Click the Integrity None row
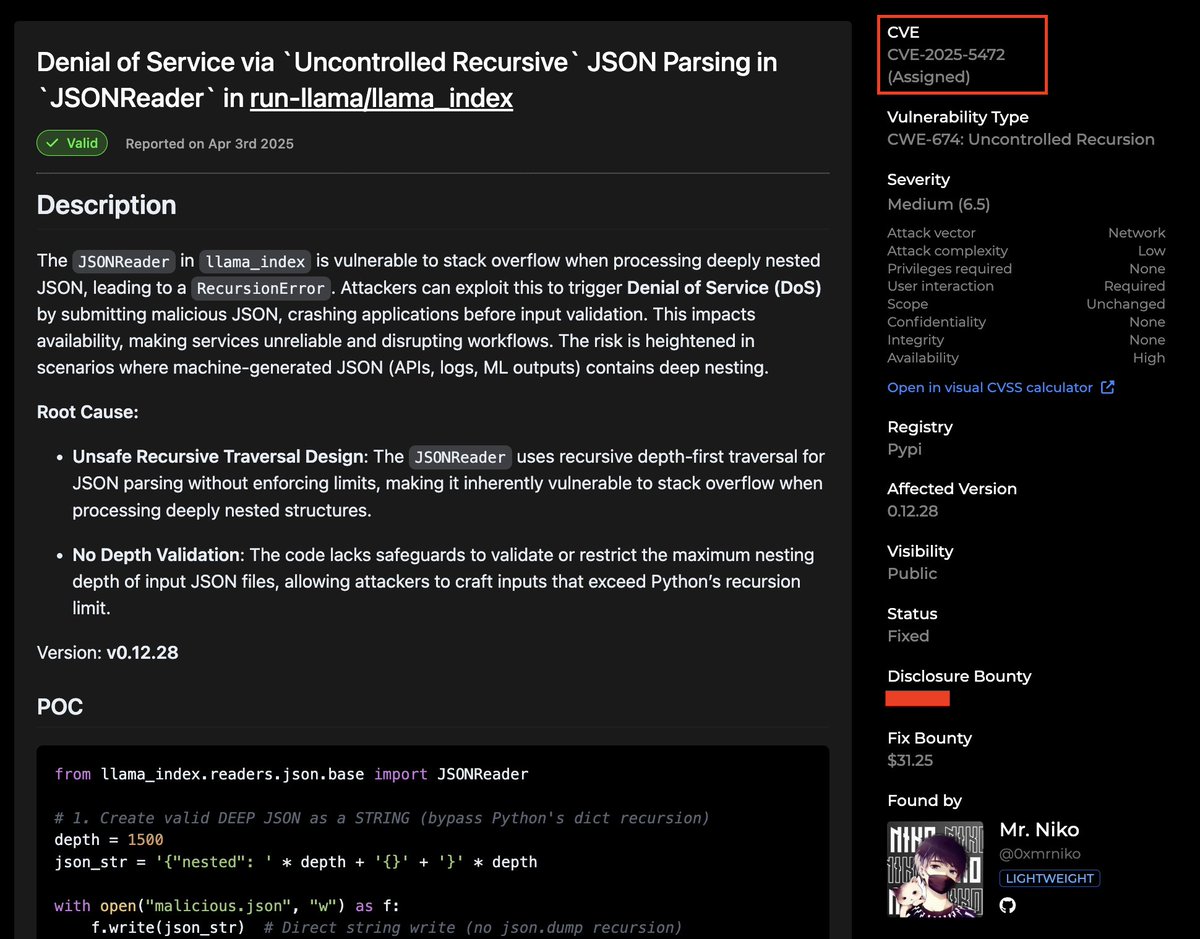The width and height of the screenshot is (1200, 939). pyautogui.click(x=1026, y=340)
